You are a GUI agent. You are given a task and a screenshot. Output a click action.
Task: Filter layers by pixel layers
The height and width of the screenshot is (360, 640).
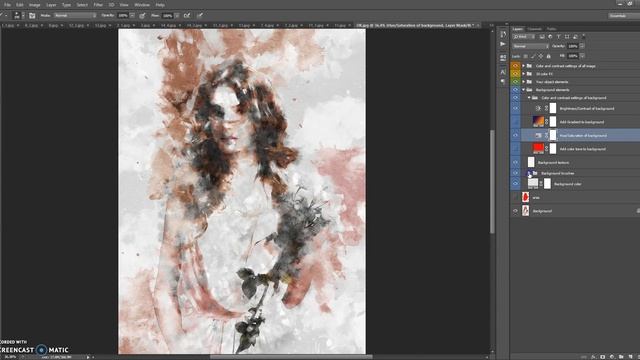542,37
